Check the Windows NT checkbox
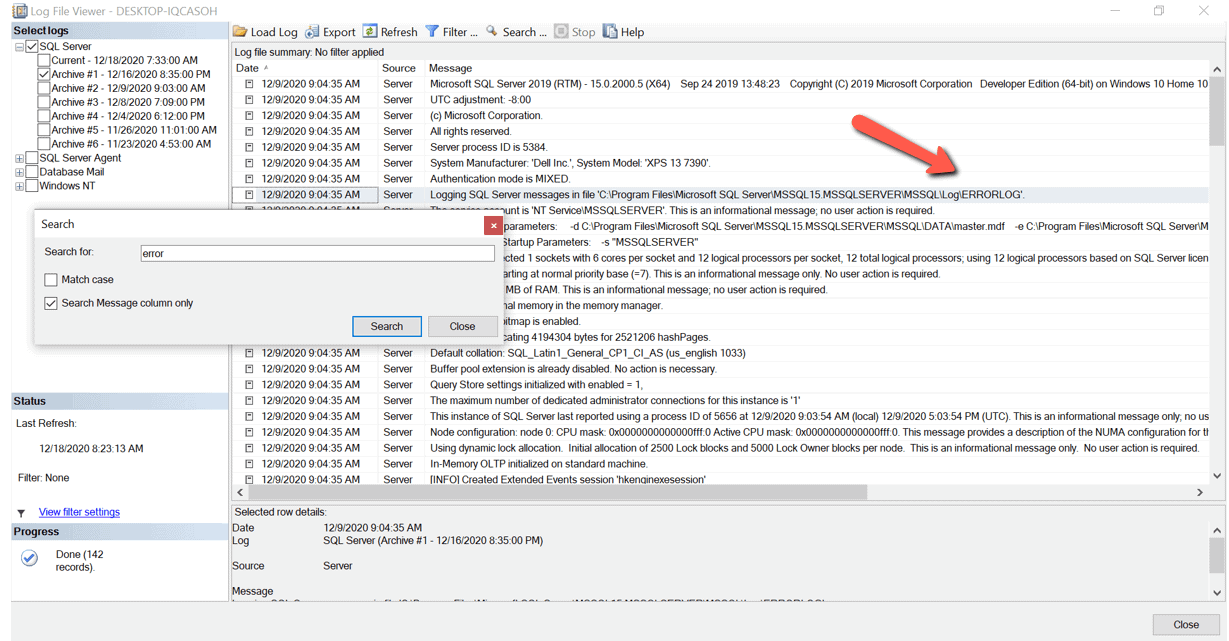This screenshot has height=641, width=1229. pos(32,186)
